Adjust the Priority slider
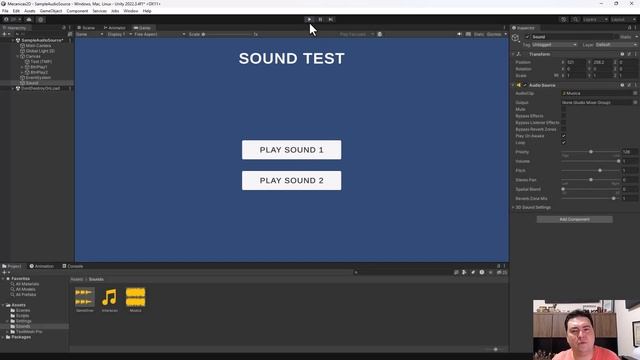This screenshot has width=640, height=360. [591, 152]
